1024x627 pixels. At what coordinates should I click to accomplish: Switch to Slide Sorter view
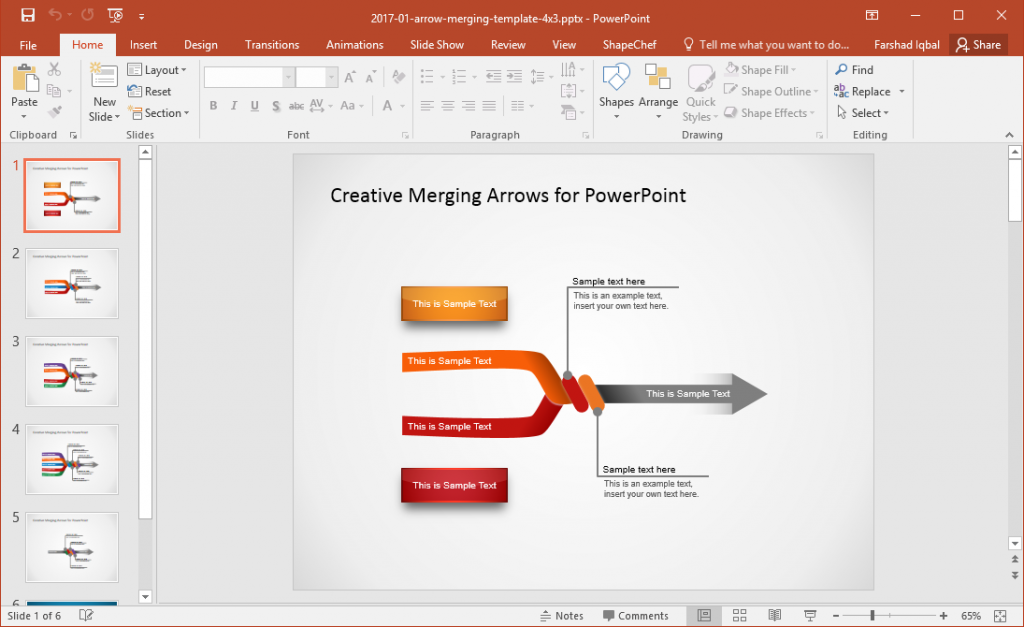[x=739, y=615]
